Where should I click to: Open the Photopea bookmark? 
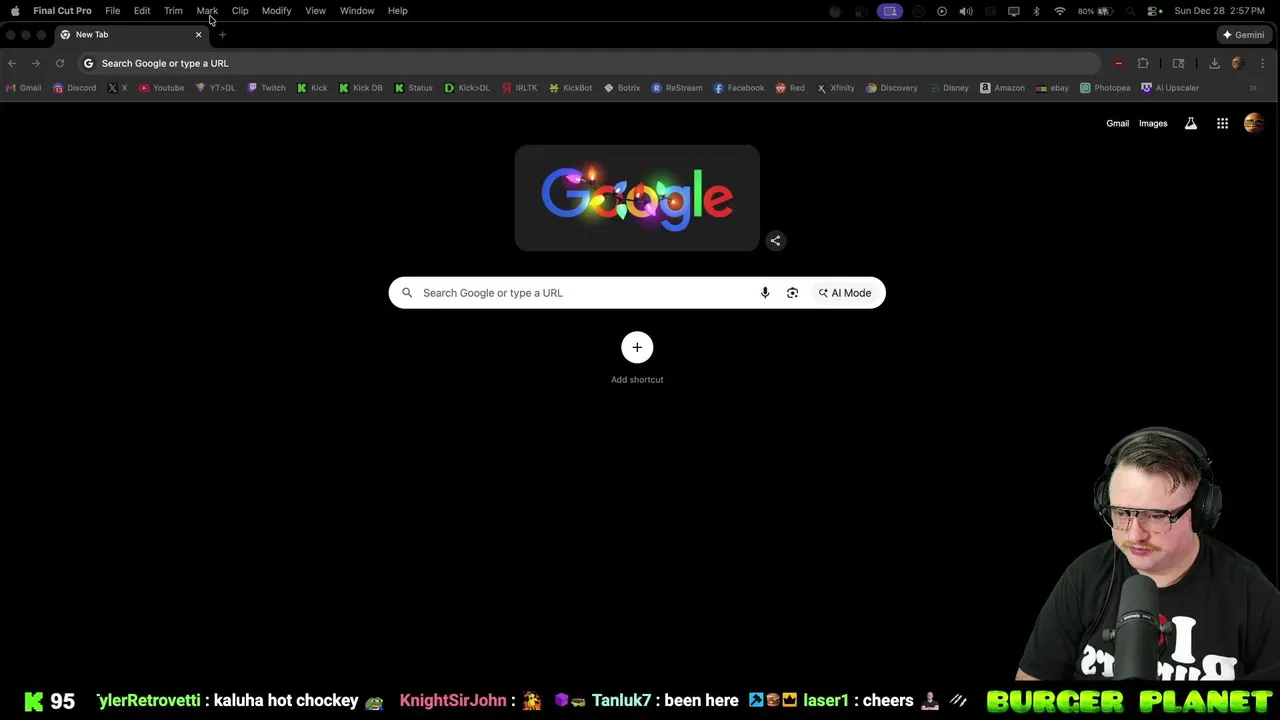[1105, 88]
